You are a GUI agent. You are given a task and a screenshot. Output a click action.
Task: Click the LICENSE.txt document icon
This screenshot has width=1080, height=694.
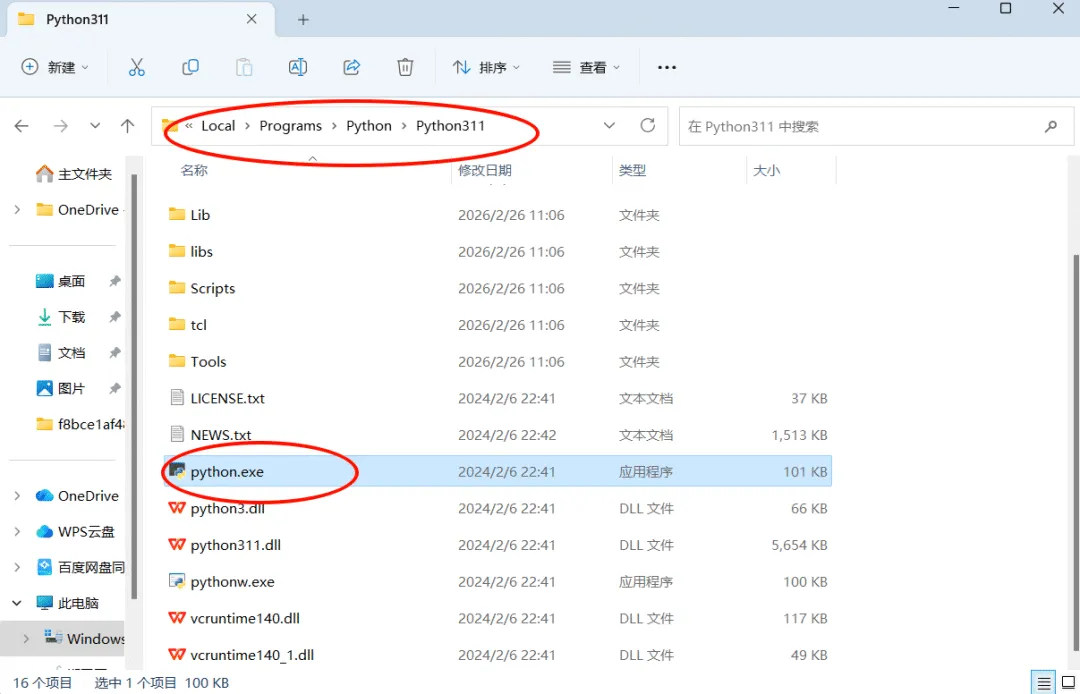pyautogui.click(x=178, y=398)
